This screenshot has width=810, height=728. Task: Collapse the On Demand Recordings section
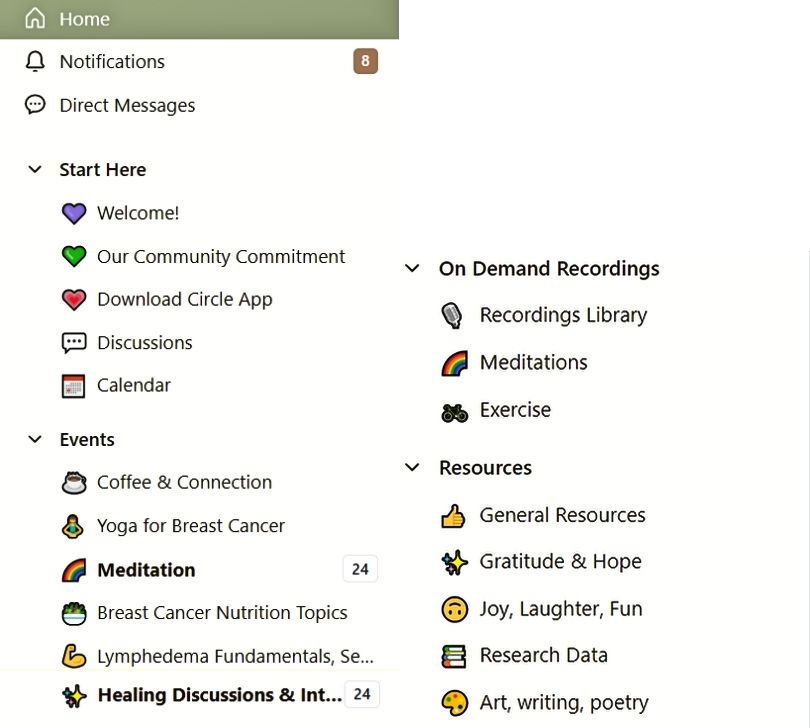412,268
